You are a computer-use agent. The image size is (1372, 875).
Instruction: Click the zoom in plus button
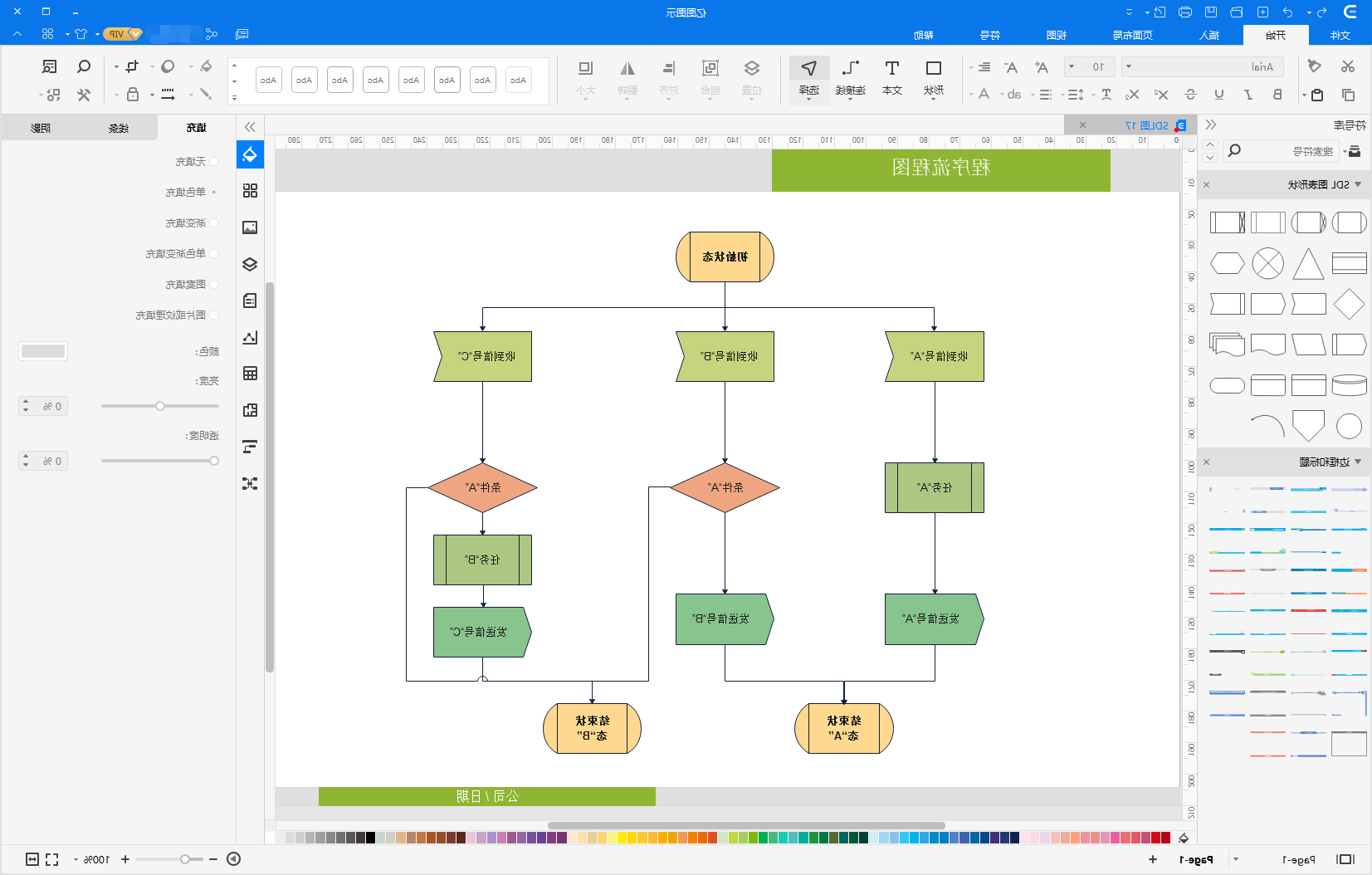(125, 859)
